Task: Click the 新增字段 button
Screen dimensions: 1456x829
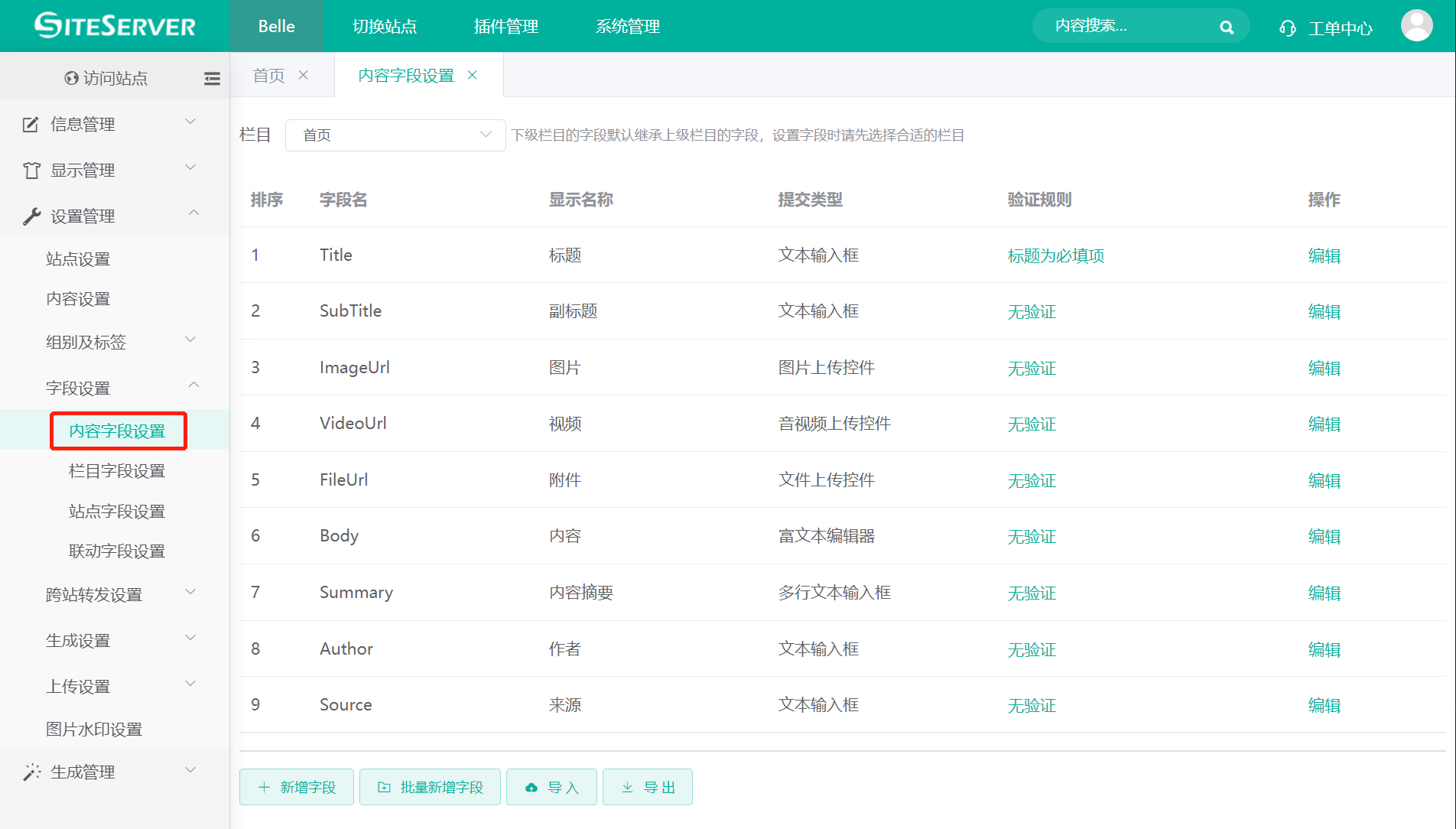Action: click(296, 787)
